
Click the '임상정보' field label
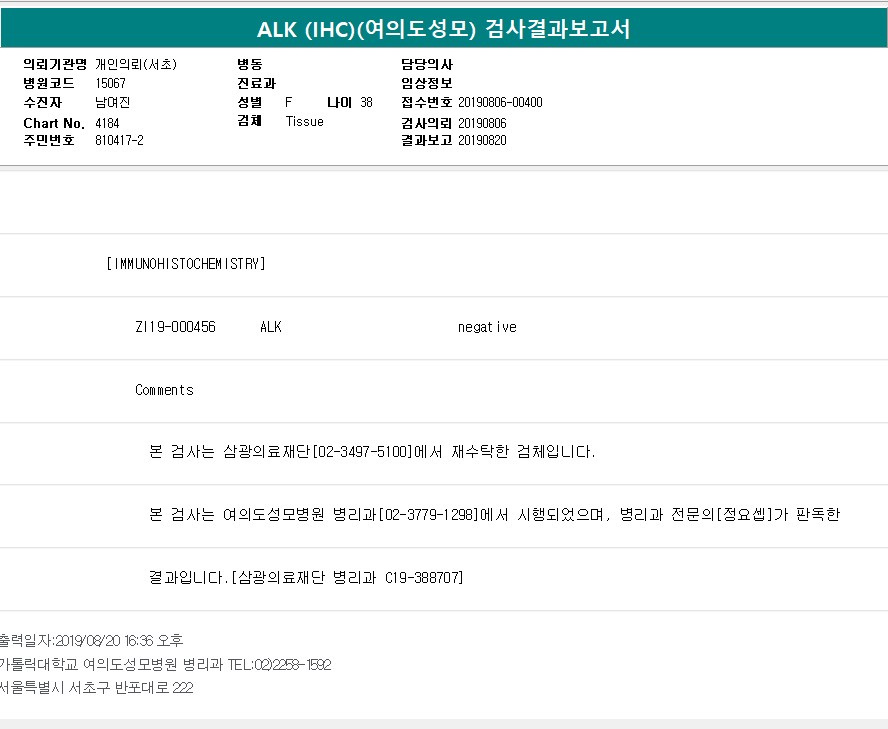427,83
